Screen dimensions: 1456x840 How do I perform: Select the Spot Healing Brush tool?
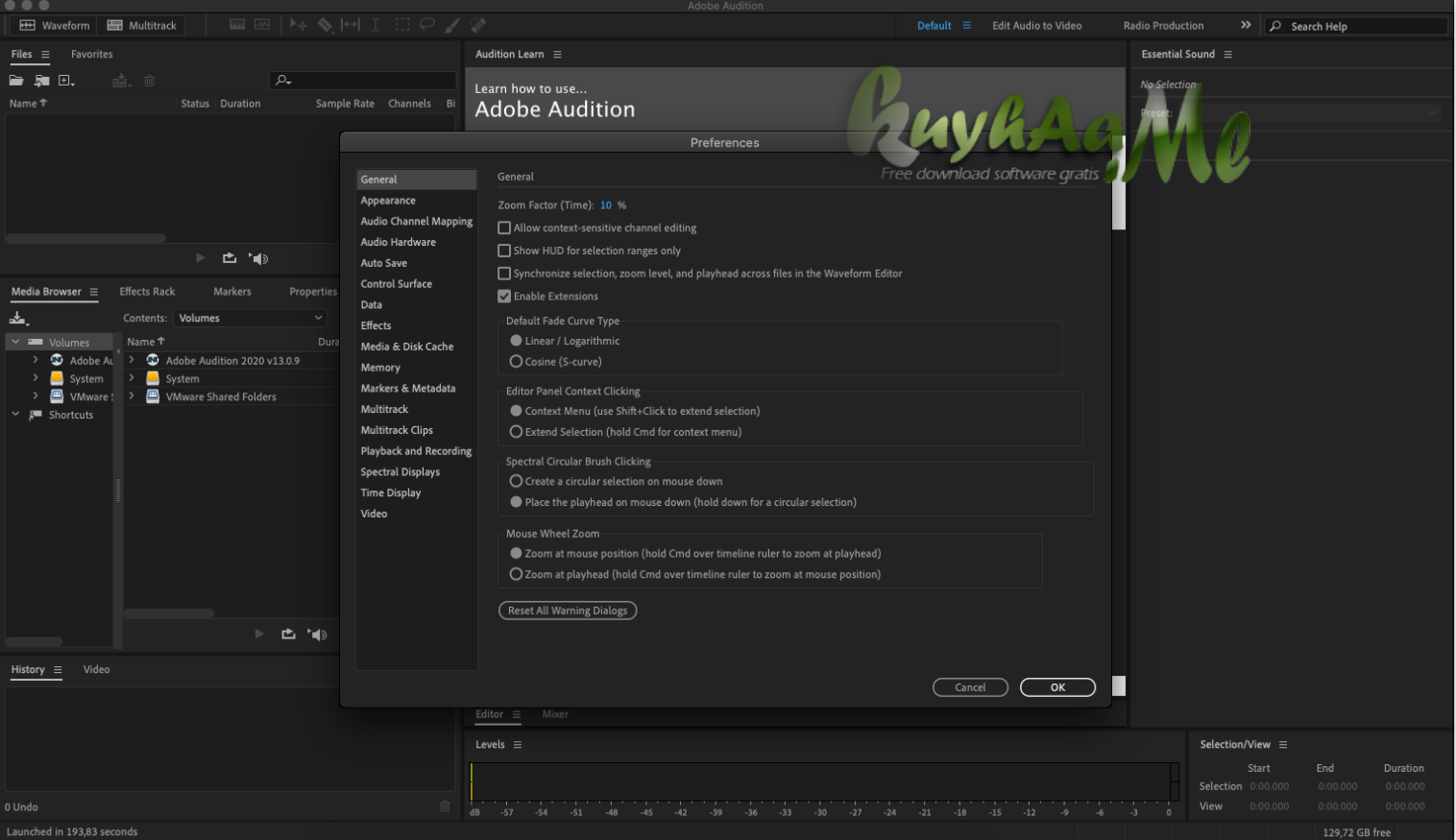pos(478,25)
